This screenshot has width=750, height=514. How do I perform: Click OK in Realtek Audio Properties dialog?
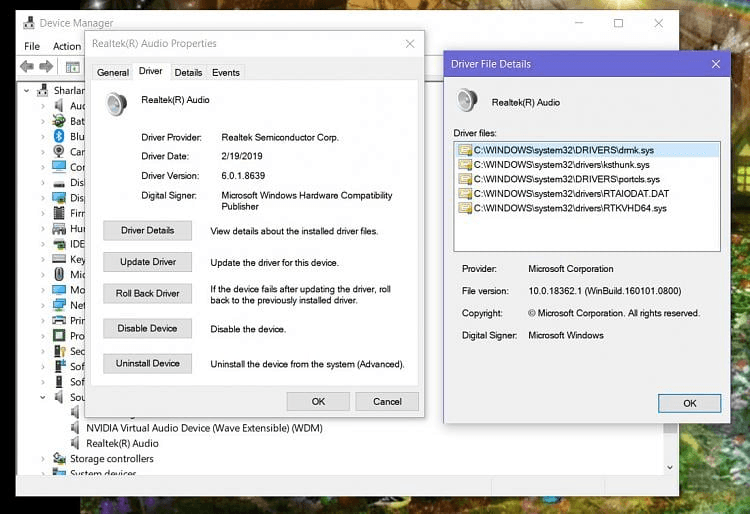click(318, 402)
